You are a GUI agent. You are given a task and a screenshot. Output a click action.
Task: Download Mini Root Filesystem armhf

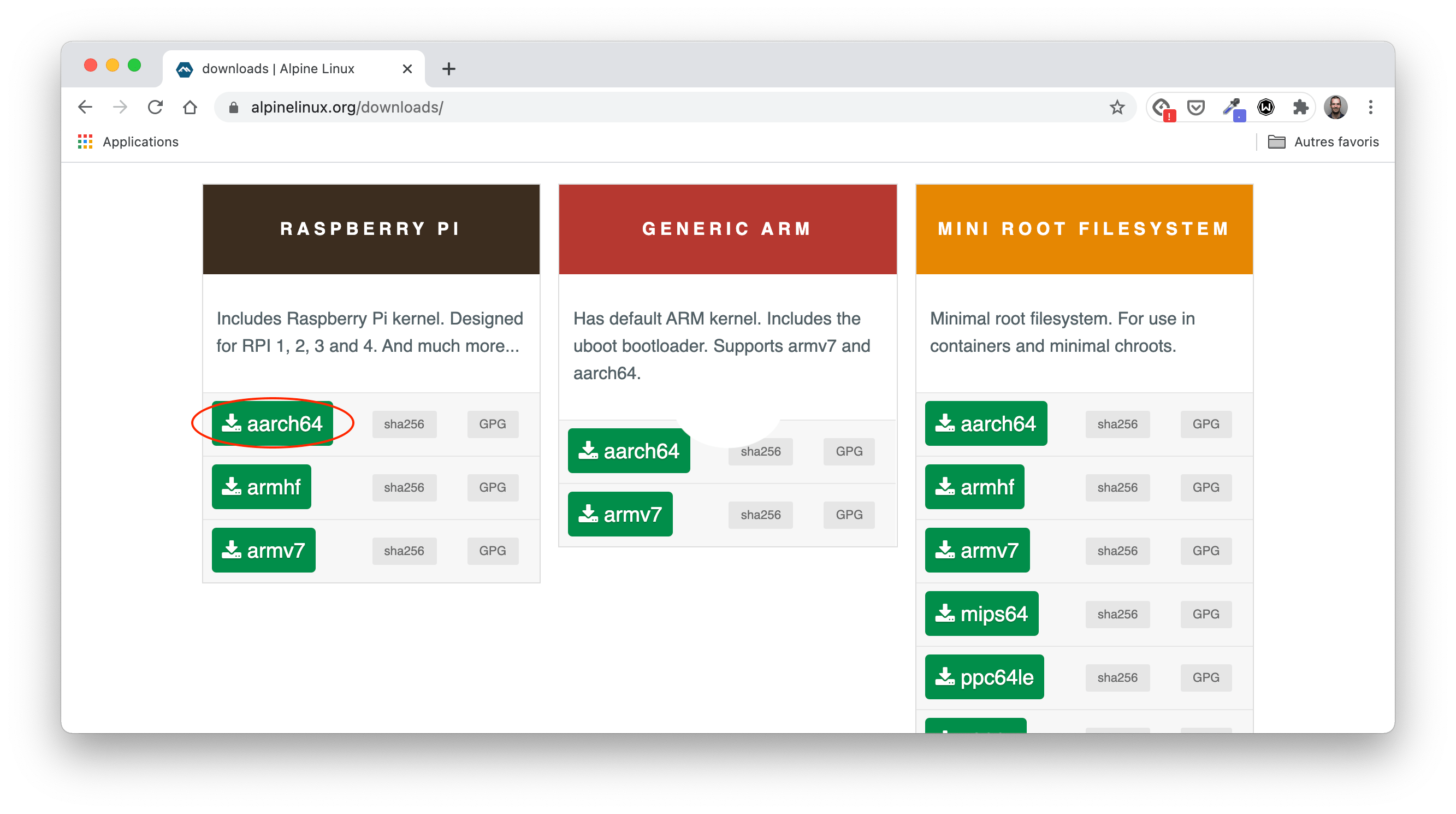pos(975,487)
